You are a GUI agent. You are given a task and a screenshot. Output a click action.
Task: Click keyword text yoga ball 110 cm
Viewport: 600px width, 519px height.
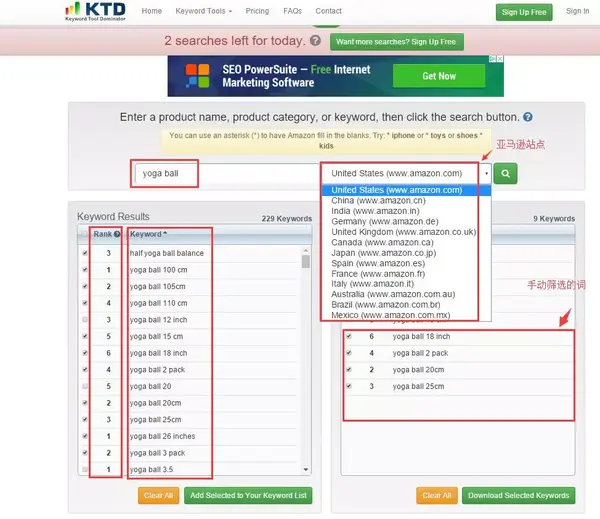pos(158,303)
